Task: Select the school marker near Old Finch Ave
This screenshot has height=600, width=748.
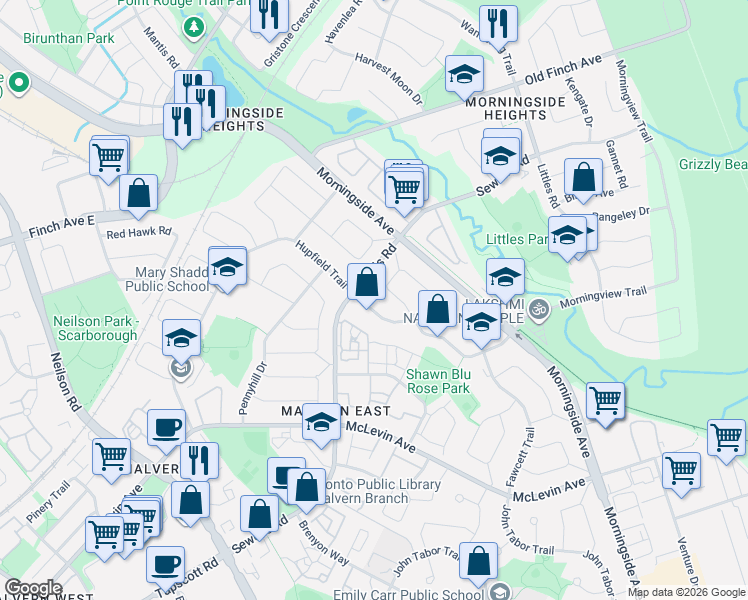Action: point(464,75)
